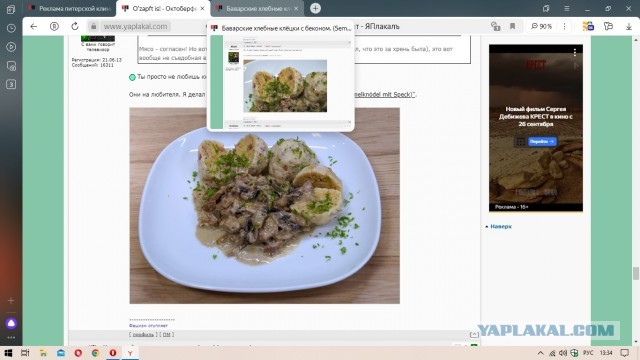The height and width of the screenshot is (360, 640).
Task: Open browser hamburger main menu
Action: 567,9
